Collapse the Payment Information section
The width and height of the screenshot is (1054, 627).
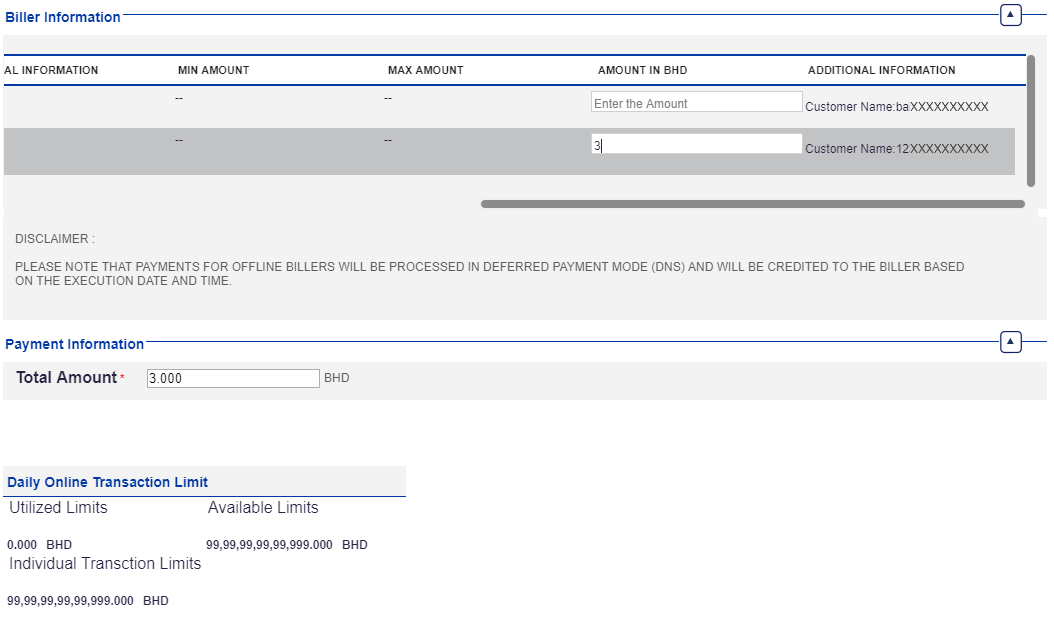pos(1010,342)
